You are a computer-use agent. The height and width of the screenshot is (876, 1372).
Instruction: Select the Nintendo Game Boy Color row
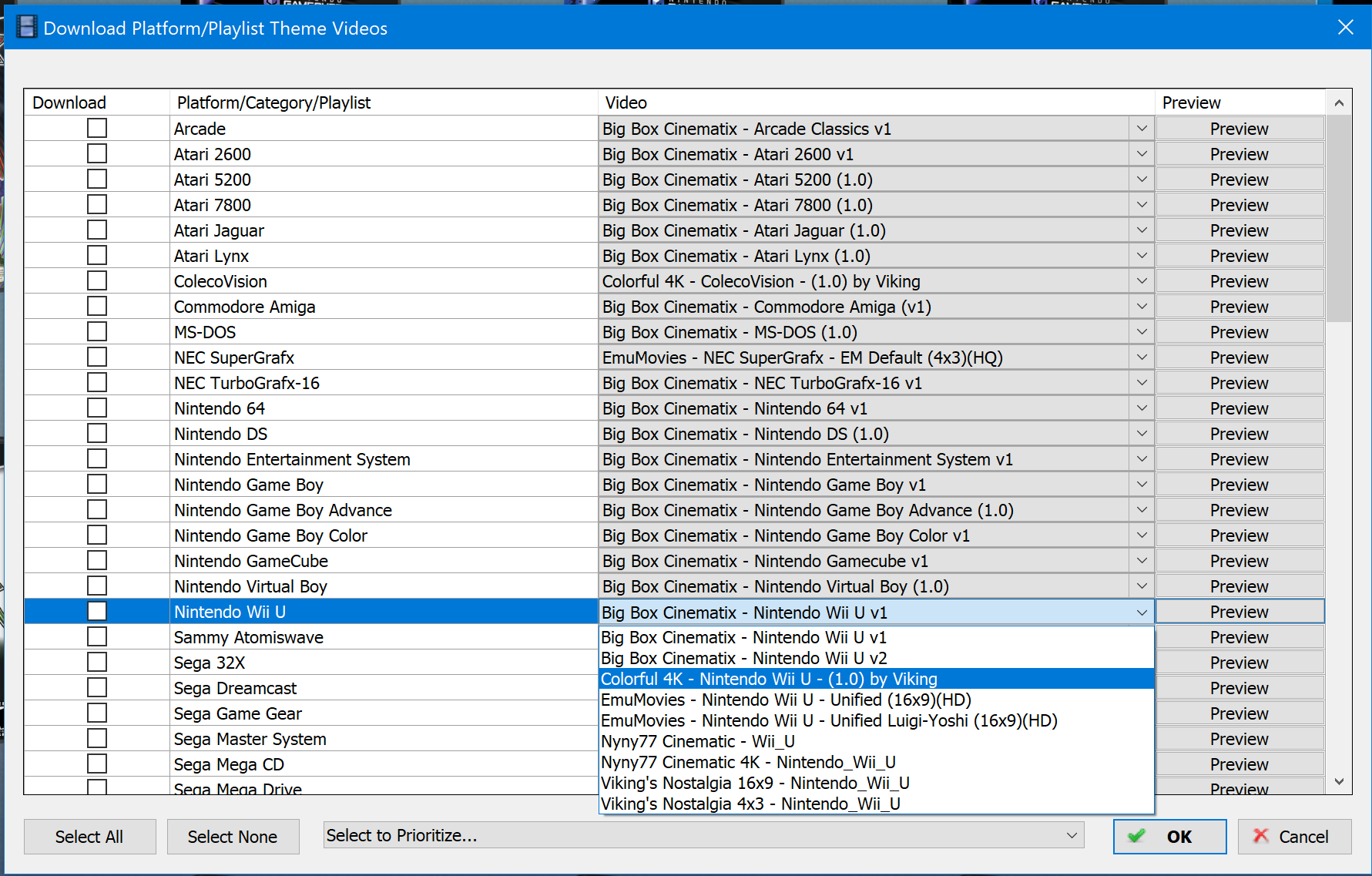384,535
